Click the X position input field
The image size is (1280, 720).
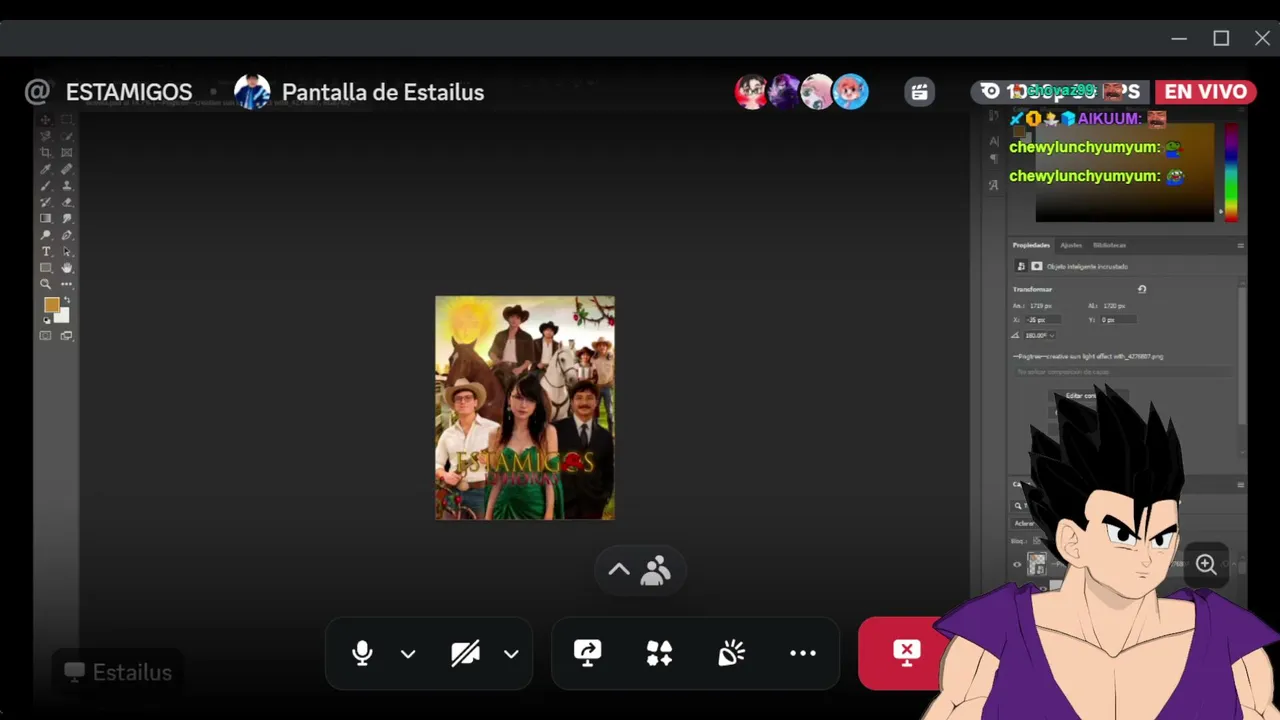pos(1045,320)
